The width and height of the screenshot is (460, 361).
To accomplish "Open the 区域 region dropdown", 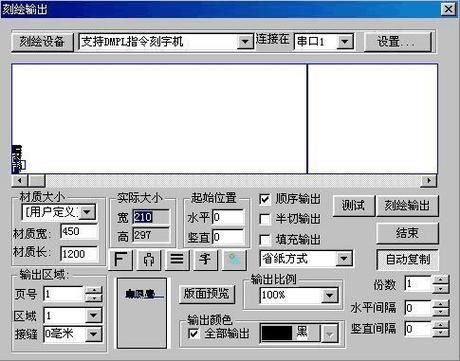I will [93, 315].
